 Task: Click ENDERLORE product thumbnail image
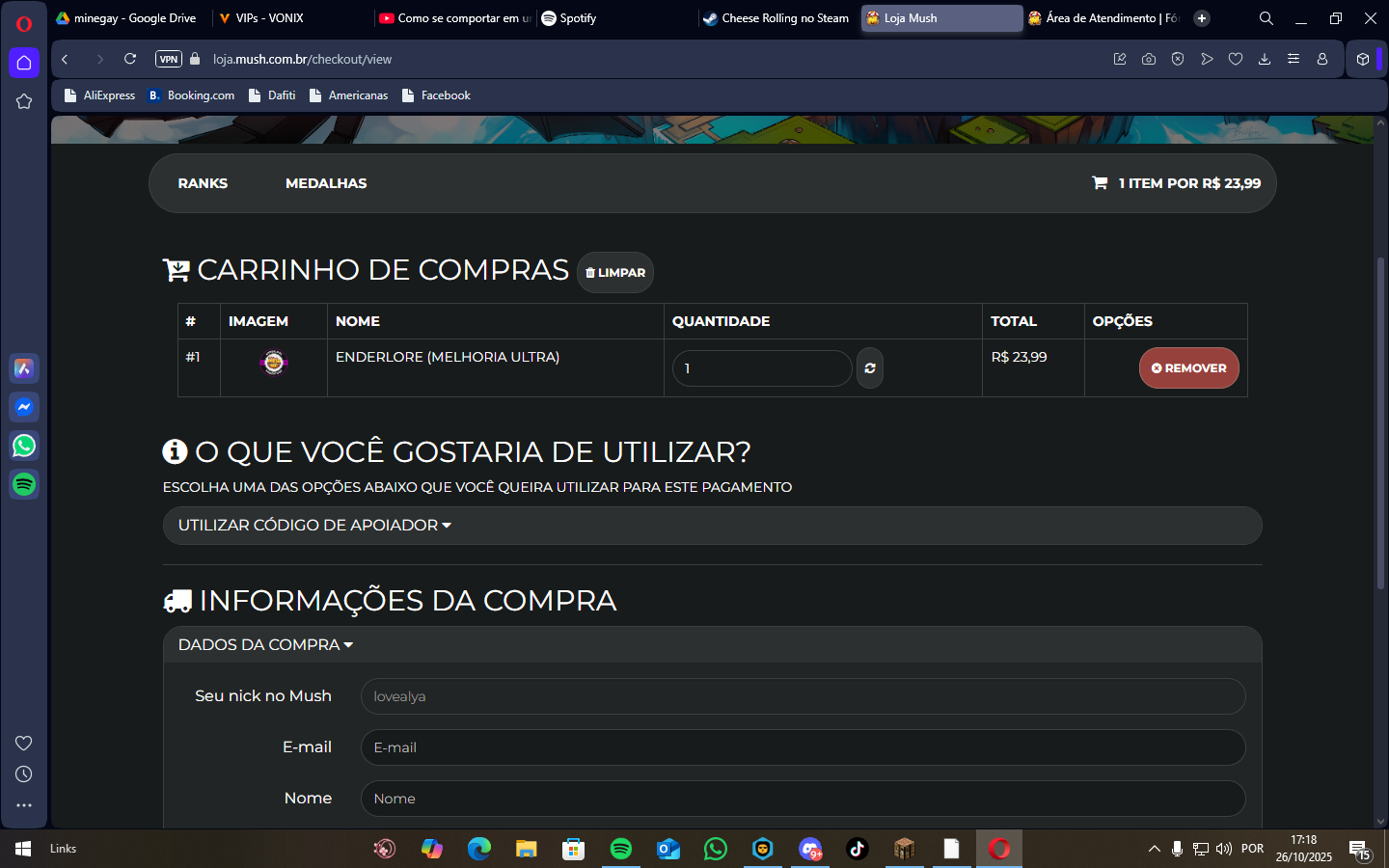pyautogui.click(x=274, y=363)
